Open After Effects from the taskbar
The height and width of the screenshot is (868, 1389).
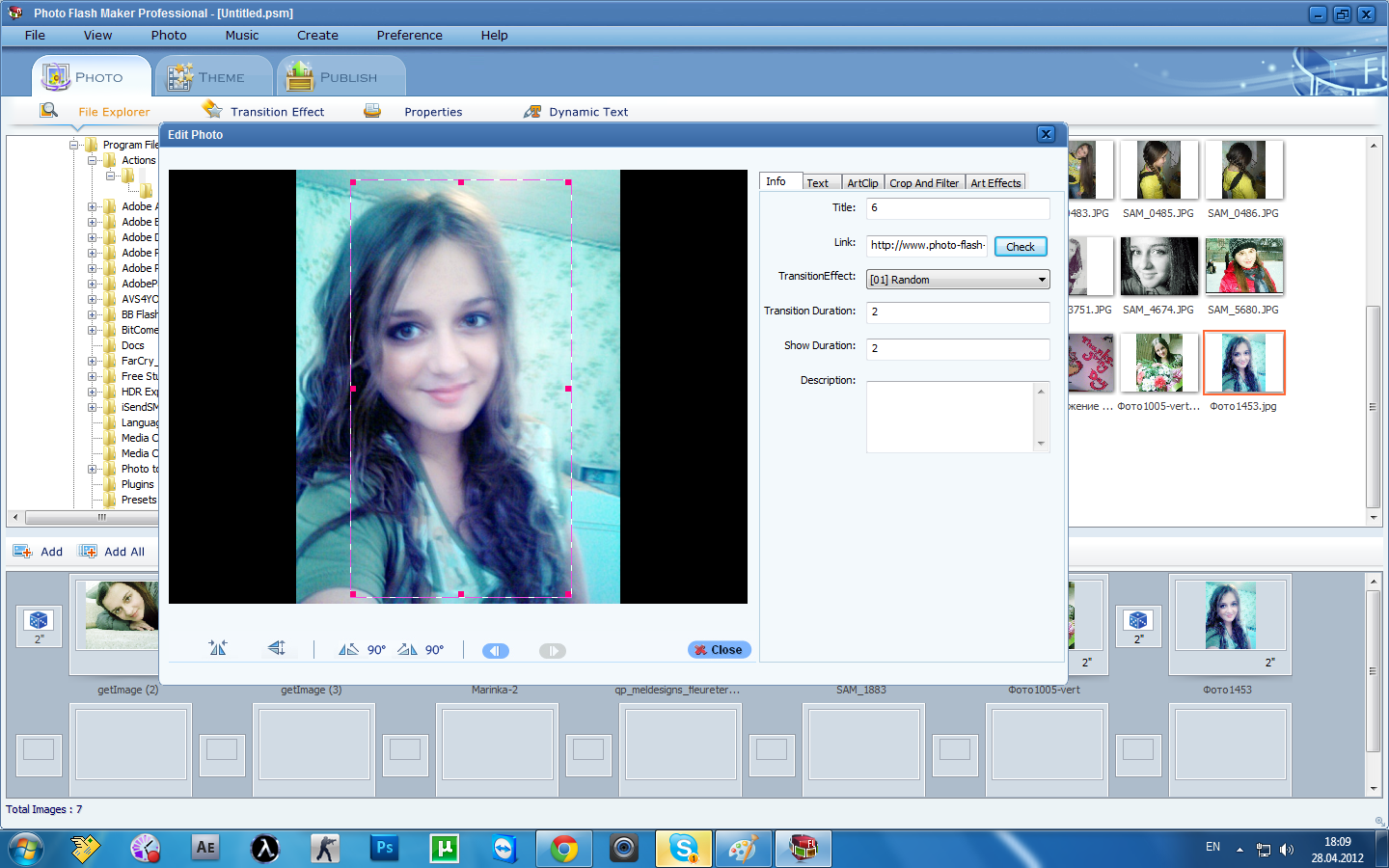(205, 849)
